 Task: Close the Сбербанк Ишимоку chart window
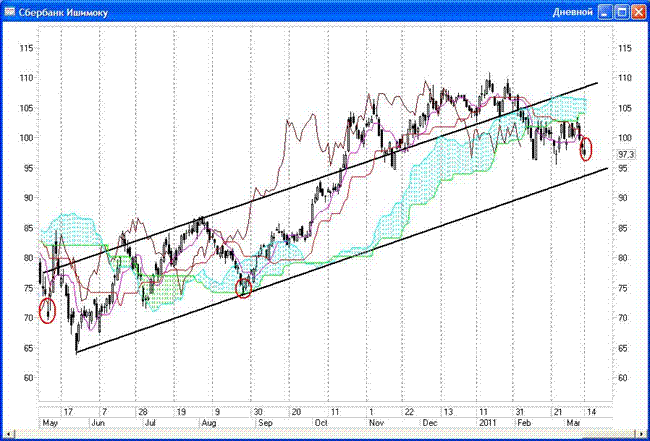(x=637, y=12)
